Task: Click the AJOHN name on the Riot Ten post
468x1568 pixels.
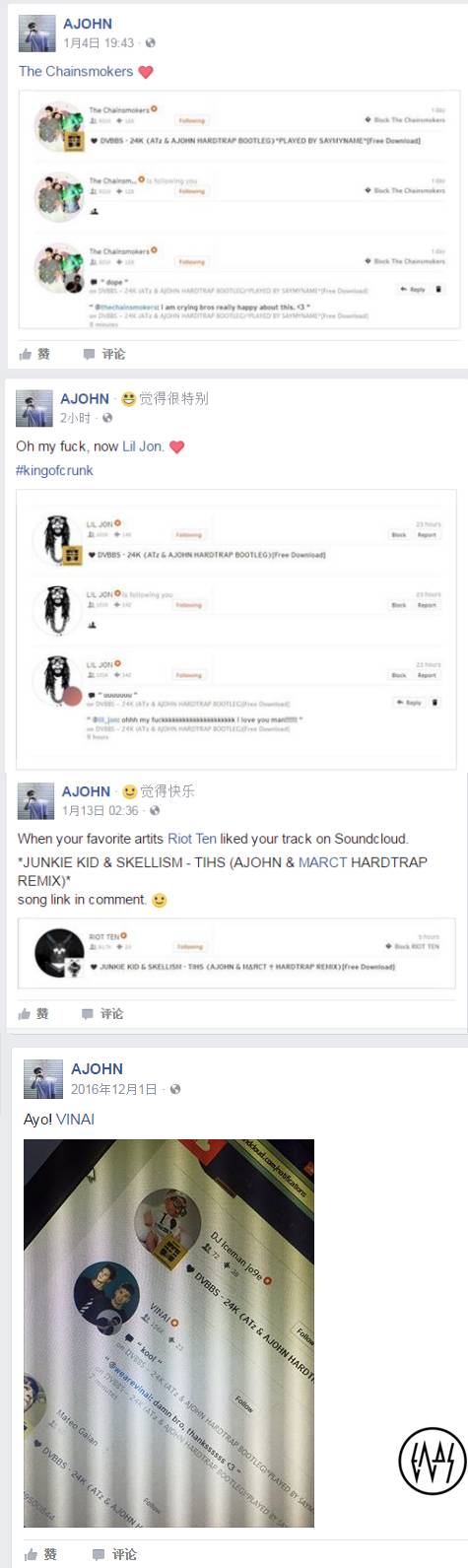Action: (x=86, y=791)
